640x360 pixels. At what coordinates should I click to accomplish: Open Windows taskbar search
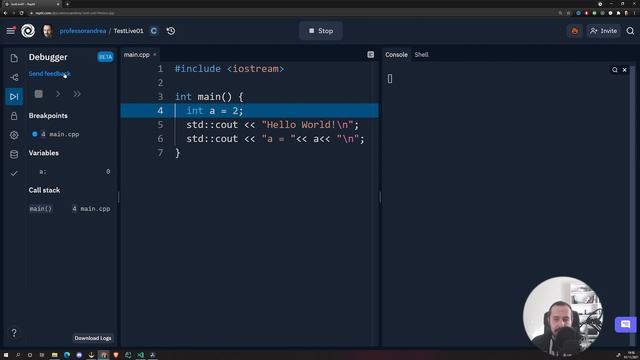click(x=18, y=355)
